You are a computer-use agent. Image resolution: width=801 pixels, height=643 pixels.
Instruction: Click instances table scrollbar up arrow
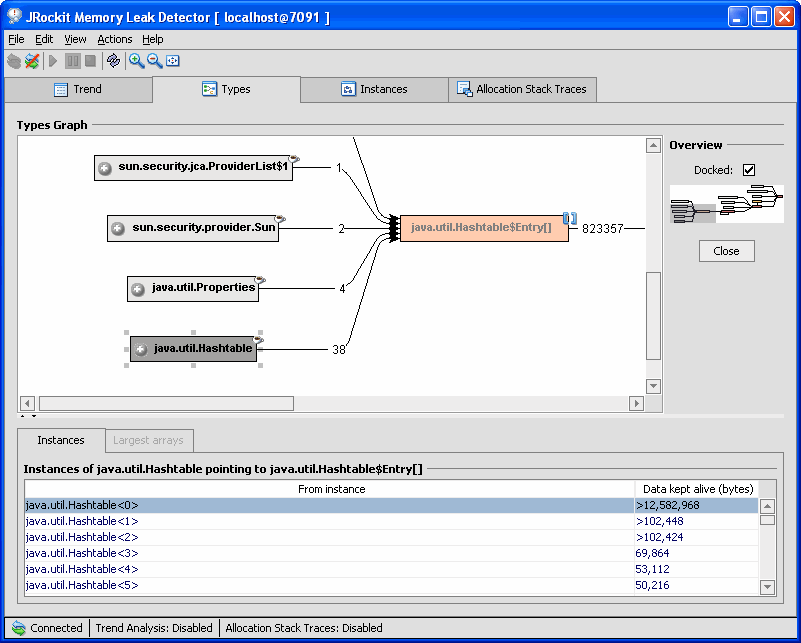(x=767, y=506)
